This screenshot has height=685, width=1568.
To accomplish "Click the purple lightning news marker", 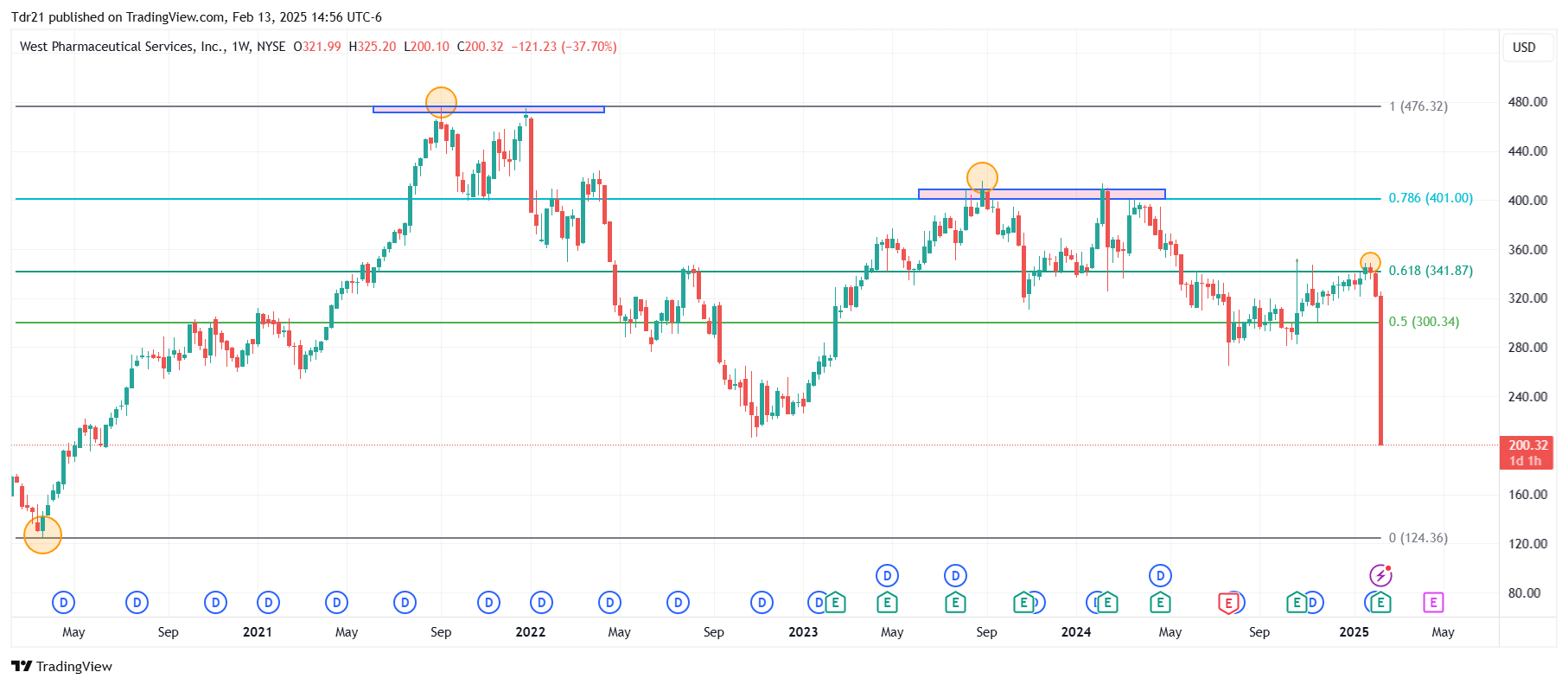I will 1380,575.
